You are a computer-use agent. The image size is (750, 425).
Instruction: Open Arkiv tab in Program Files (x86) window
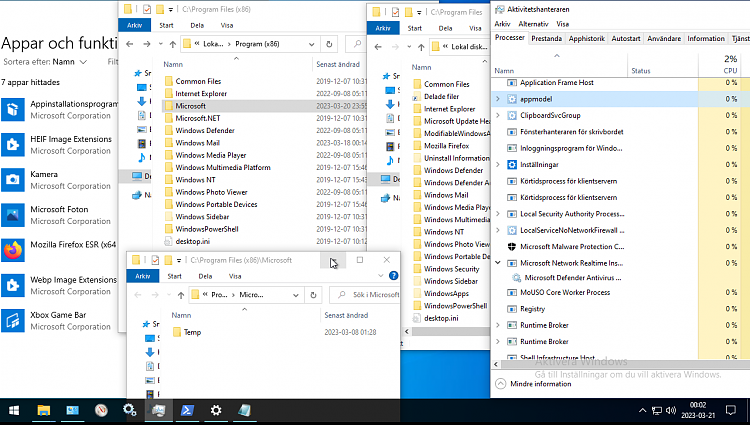click(134, 25)
